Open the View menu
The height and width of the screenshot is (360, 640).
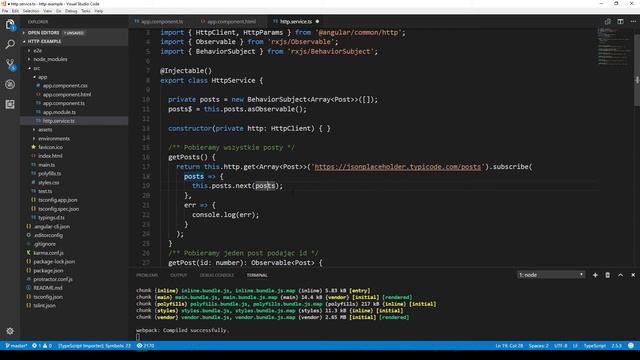(47, 11)
